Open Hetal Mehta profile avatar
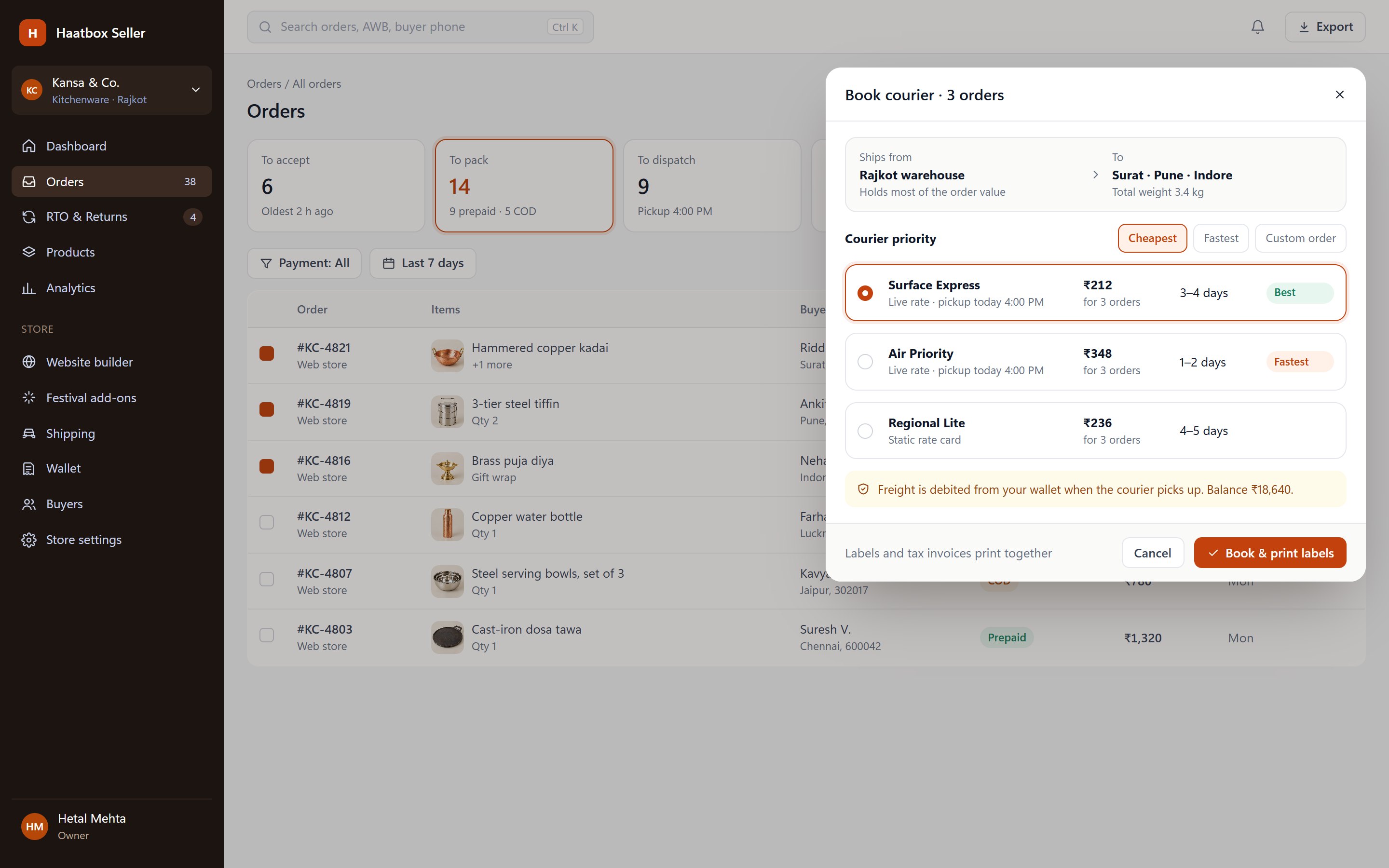This screenshot has height=868, width=1389. tap(34, 827)
